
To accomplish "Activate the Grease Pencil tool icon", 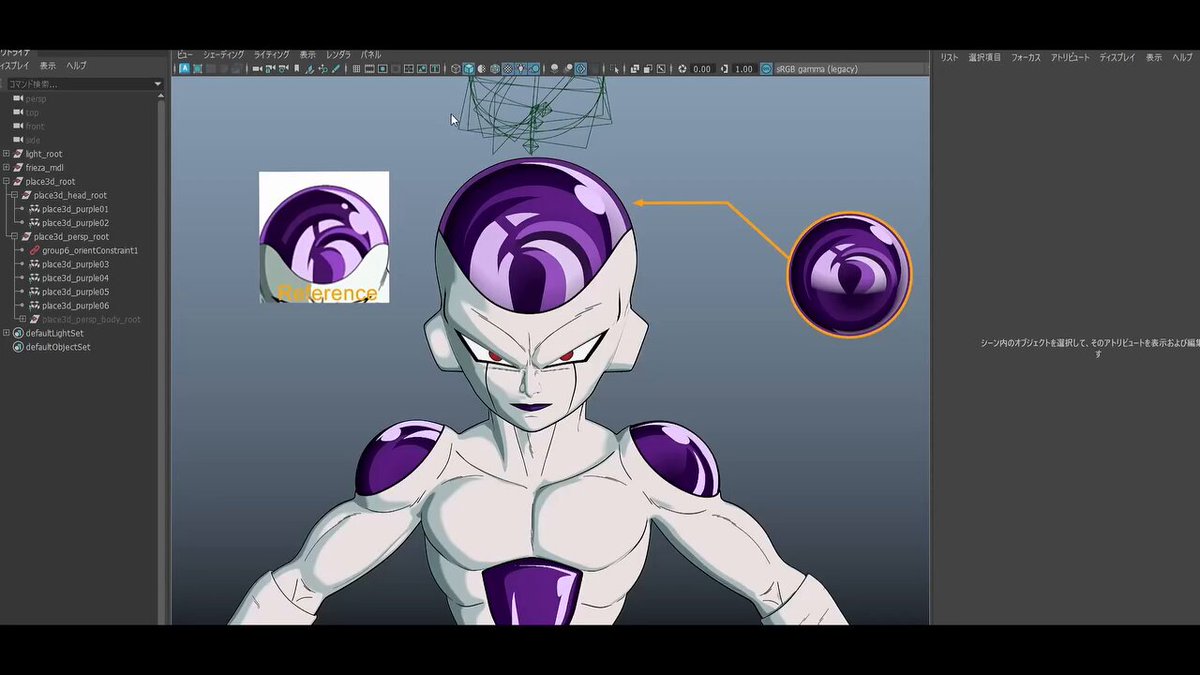I will click(x=335, y=69).
